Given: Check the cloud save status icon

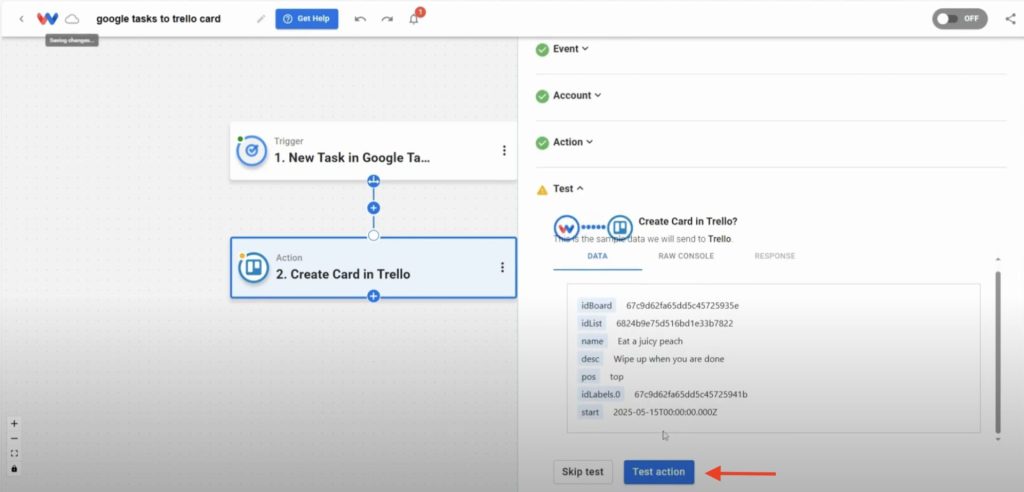Looking at the screenshot, I should click(72, 19).
